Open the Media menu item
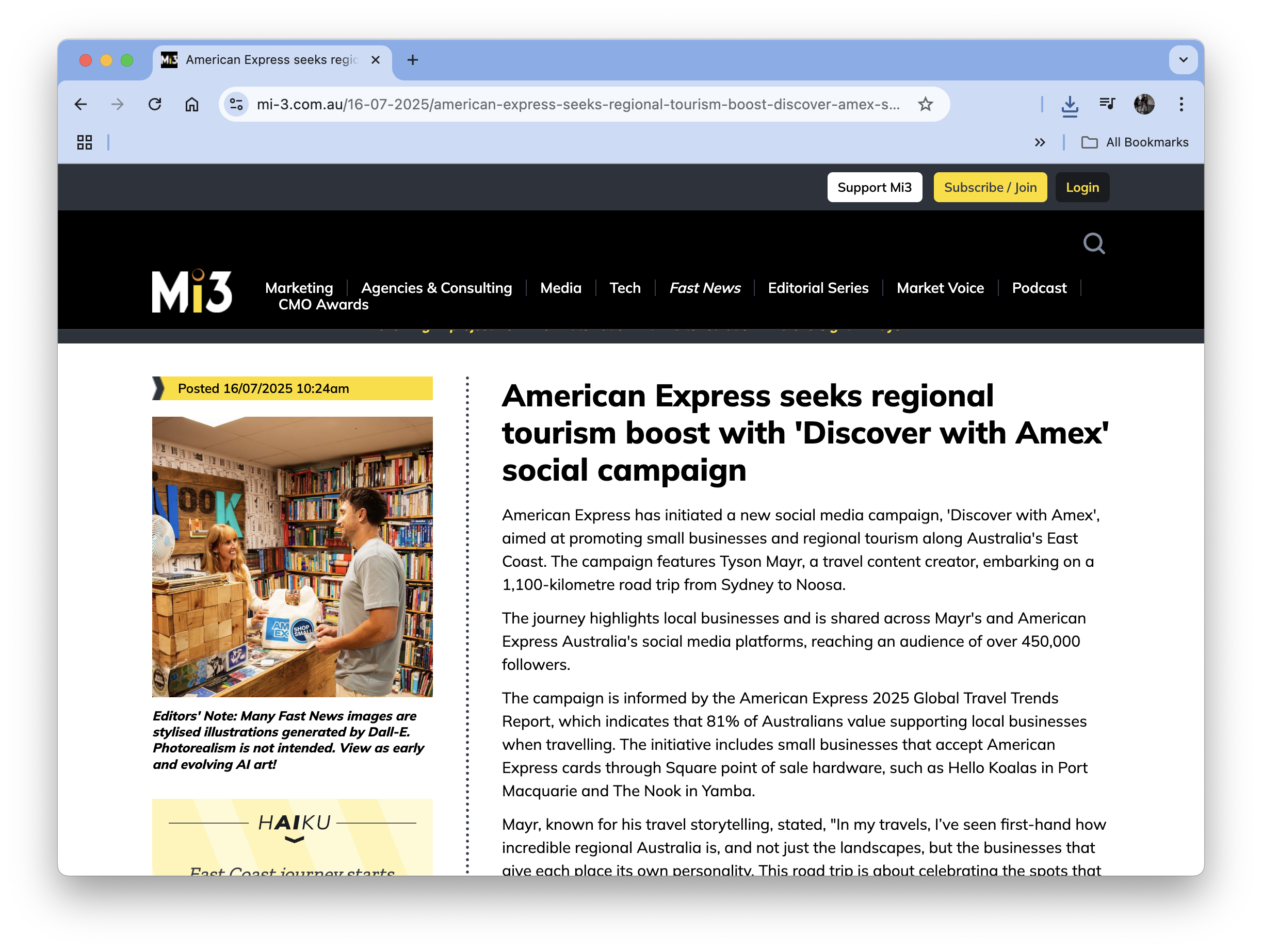The image size is (1262, 952). 561,288
